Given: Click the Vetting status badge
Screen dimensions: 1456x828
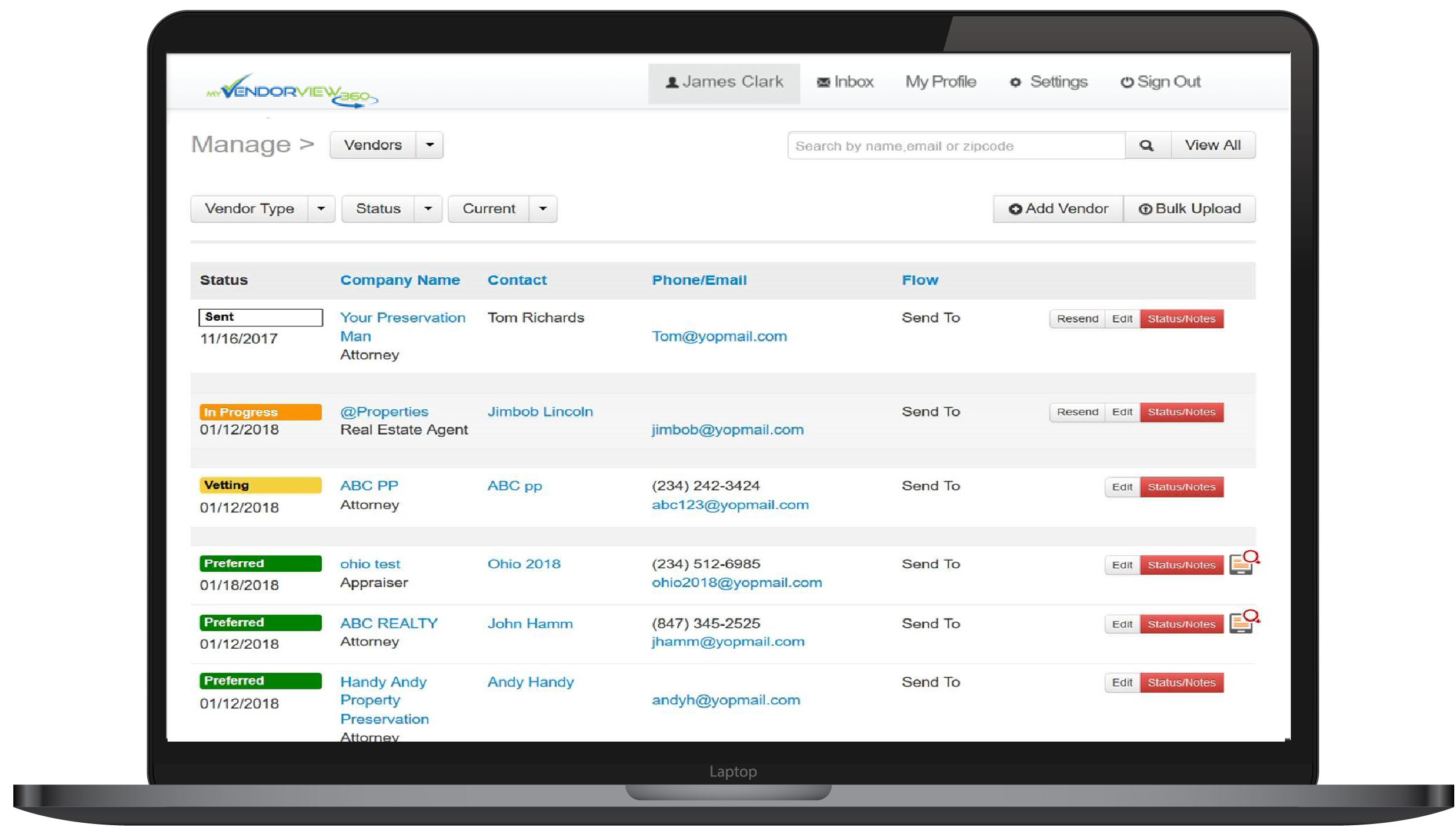Looking at the screenshot, I should point(261,486).
